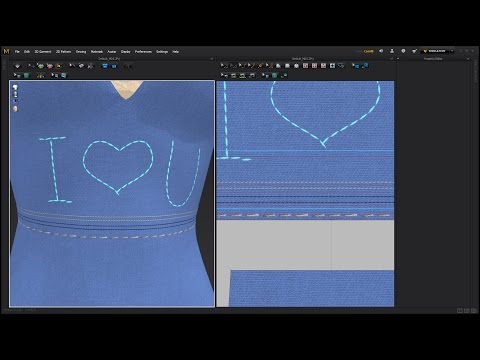The width and height of the screenshot is (480, 360).
Task: Open the Settings menu
Action: [x=162, y=52]
